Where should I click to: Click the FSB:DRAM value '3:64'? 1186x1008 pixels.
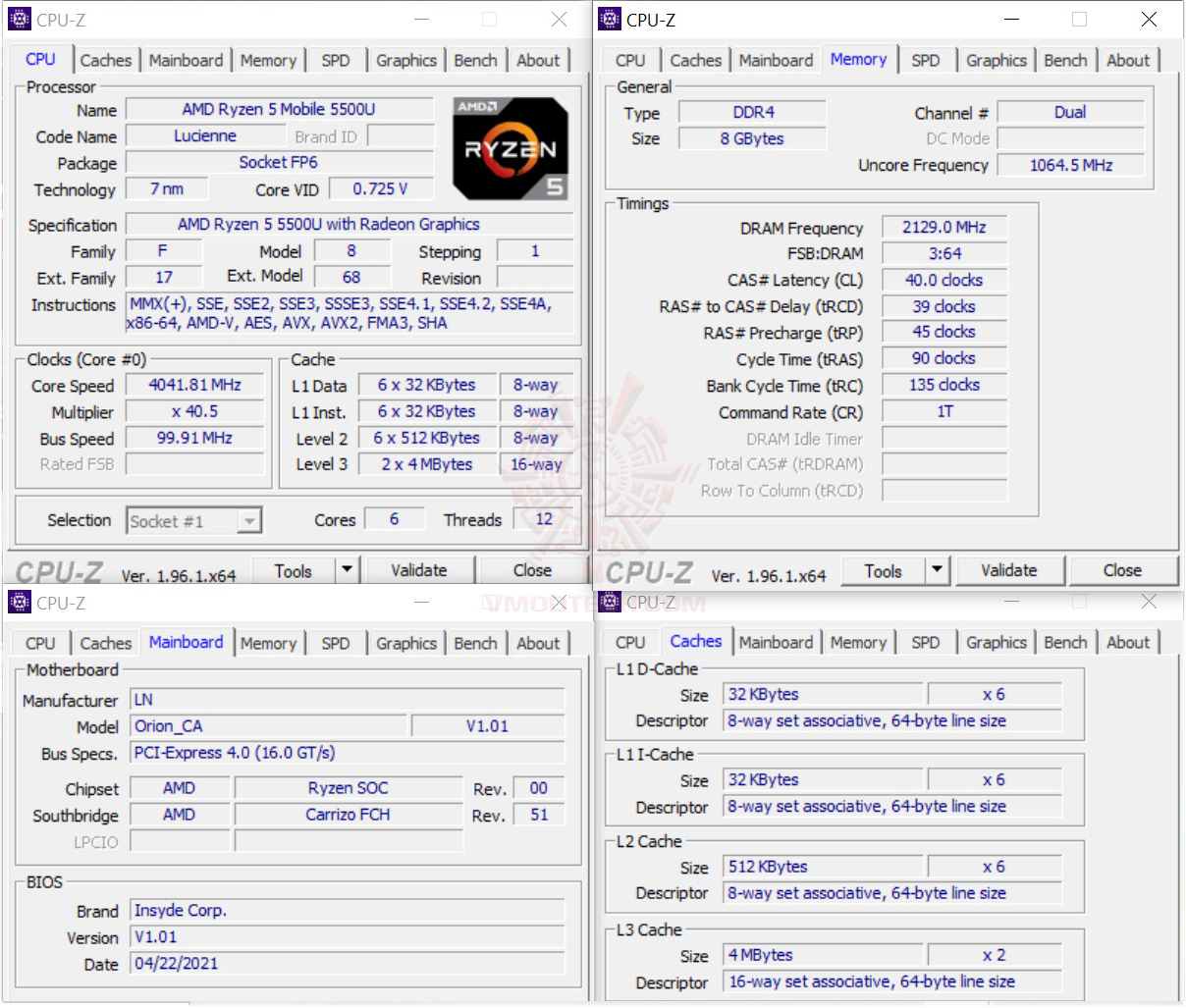click(x=944, y=253)
